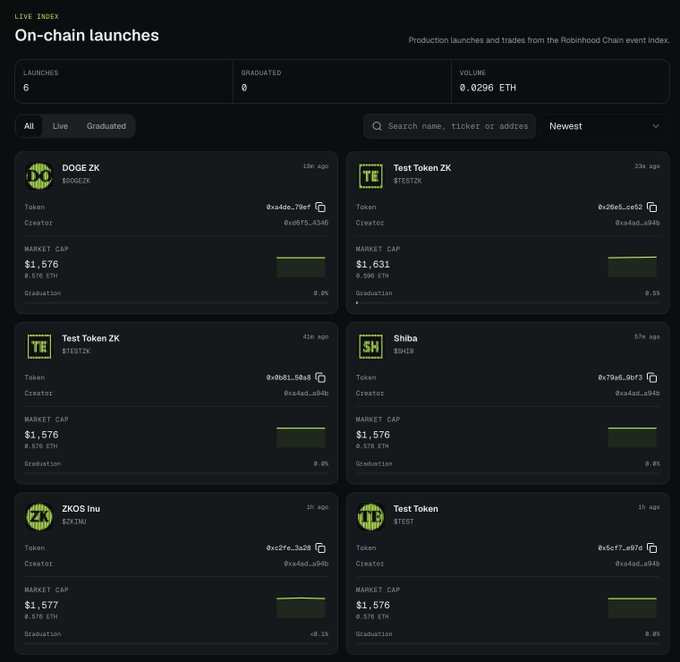Click the Shiba card creator address
The height and width of the screenshot is (662, 680).
click(638, 393)
